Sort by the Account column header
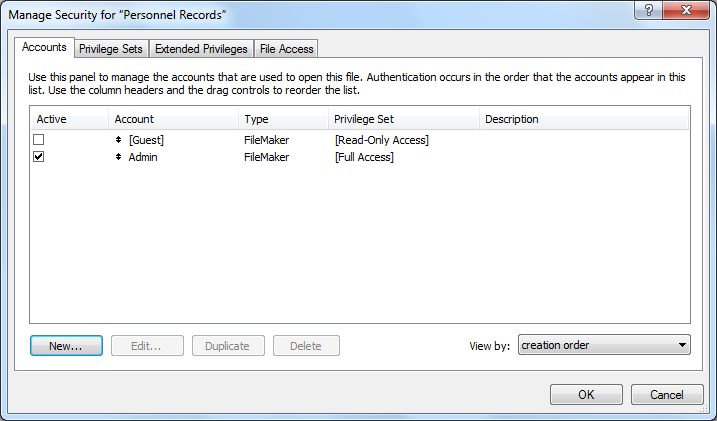 pyautogui.click(x=134, y=119)
